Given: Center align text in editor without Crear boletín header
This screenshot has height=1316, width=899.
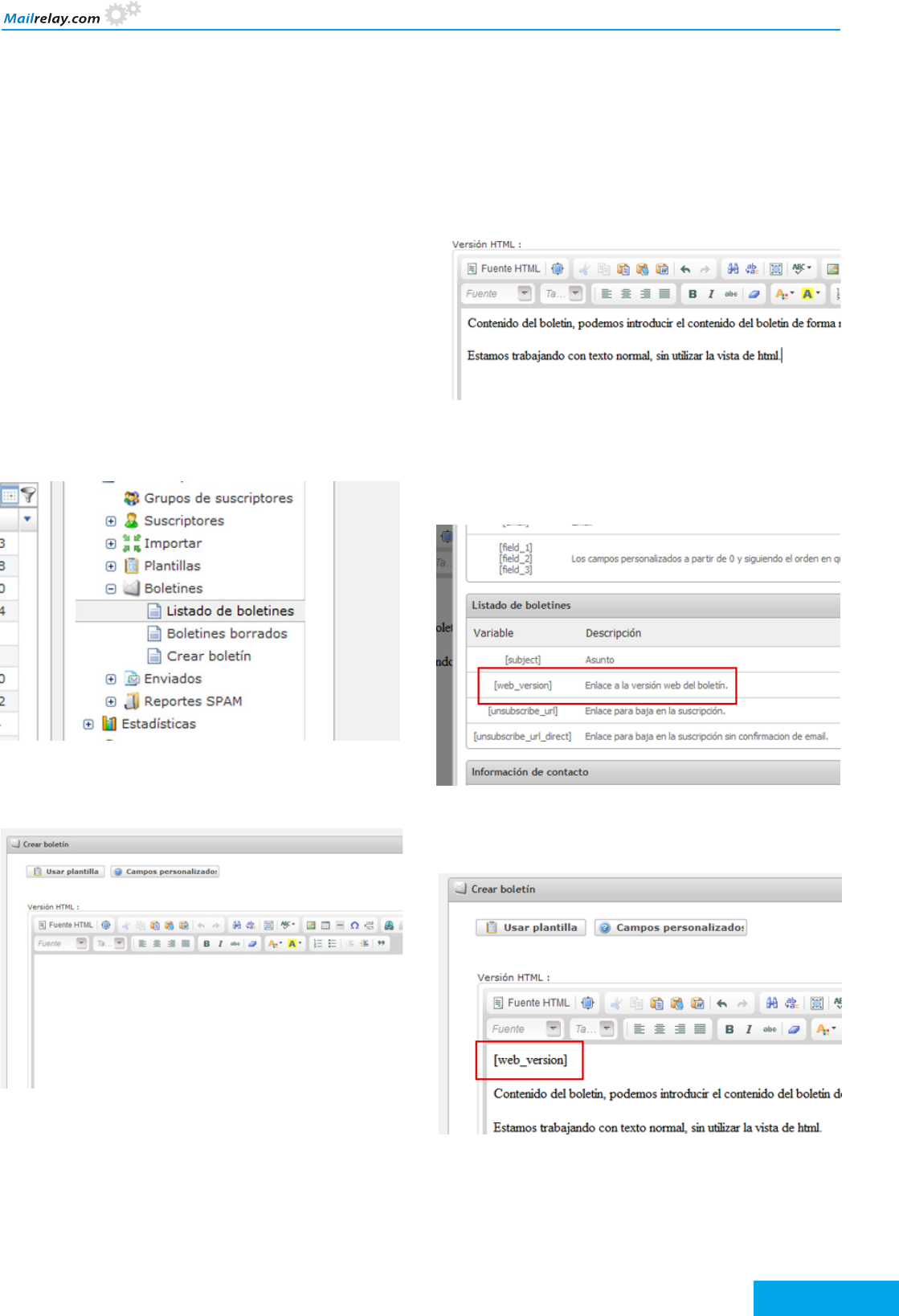Looking at the screenshot, I should click(x=626, y=294).
